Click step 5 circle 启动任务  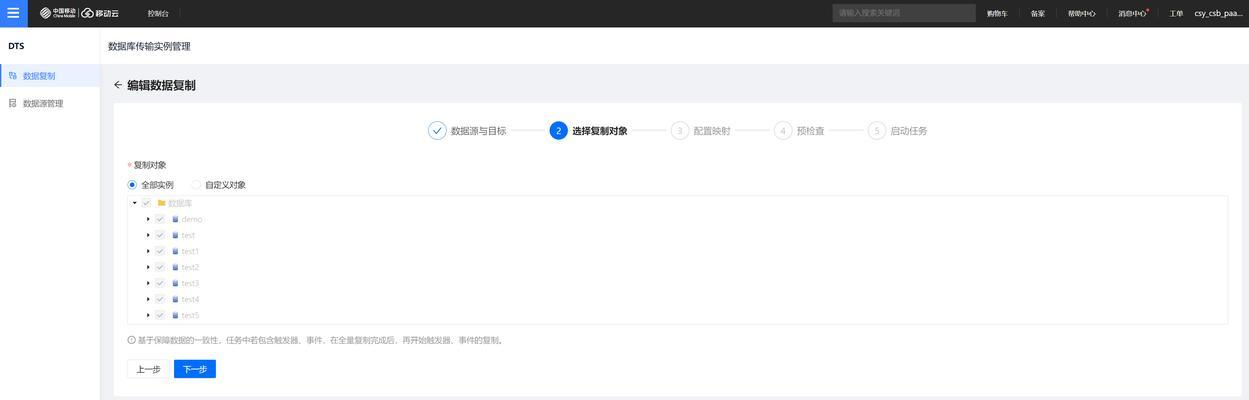tap(877, 131)
